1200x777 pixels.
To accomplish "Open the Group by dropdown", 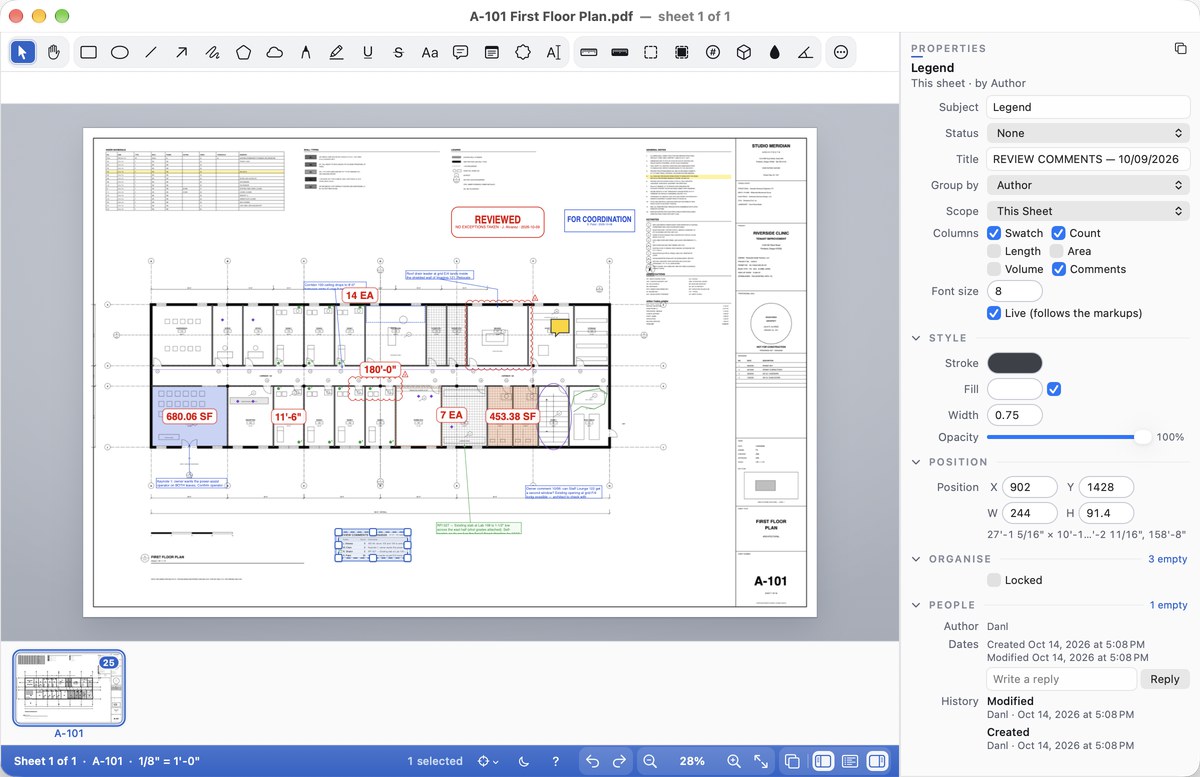I will click(x=1088, y=185).
